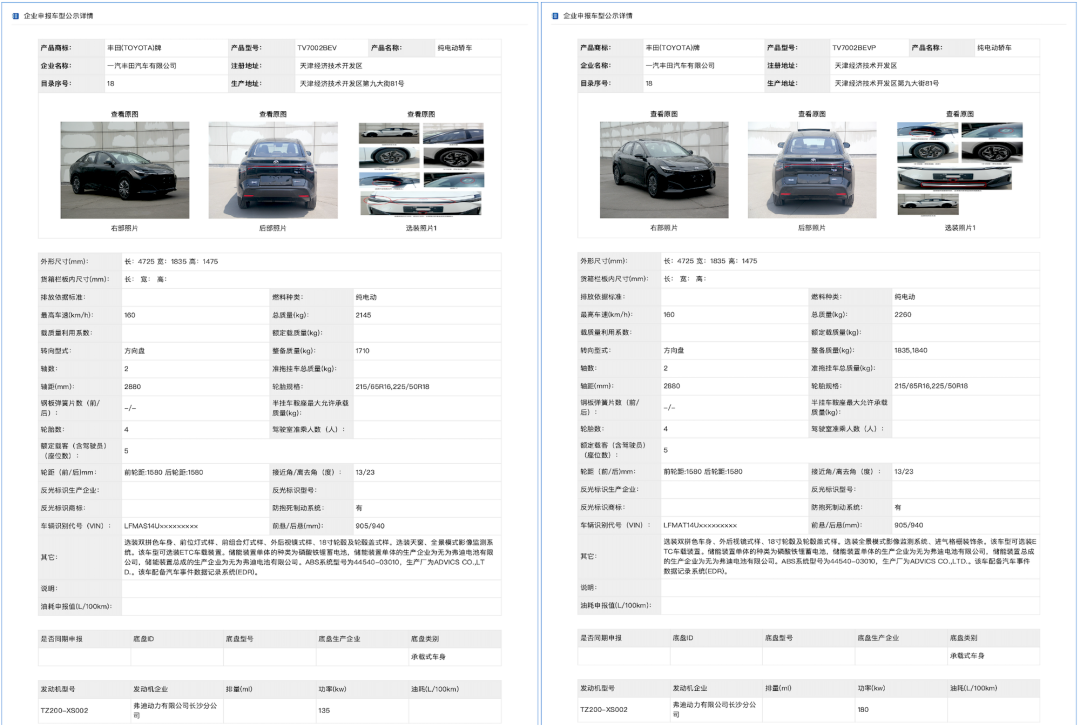The width and height of the screenshot is (1080, 726).
Task: Click 天津经济技术开发区第九大街81号 address on TV7002BEV page
Action: [x=351, y=84]
